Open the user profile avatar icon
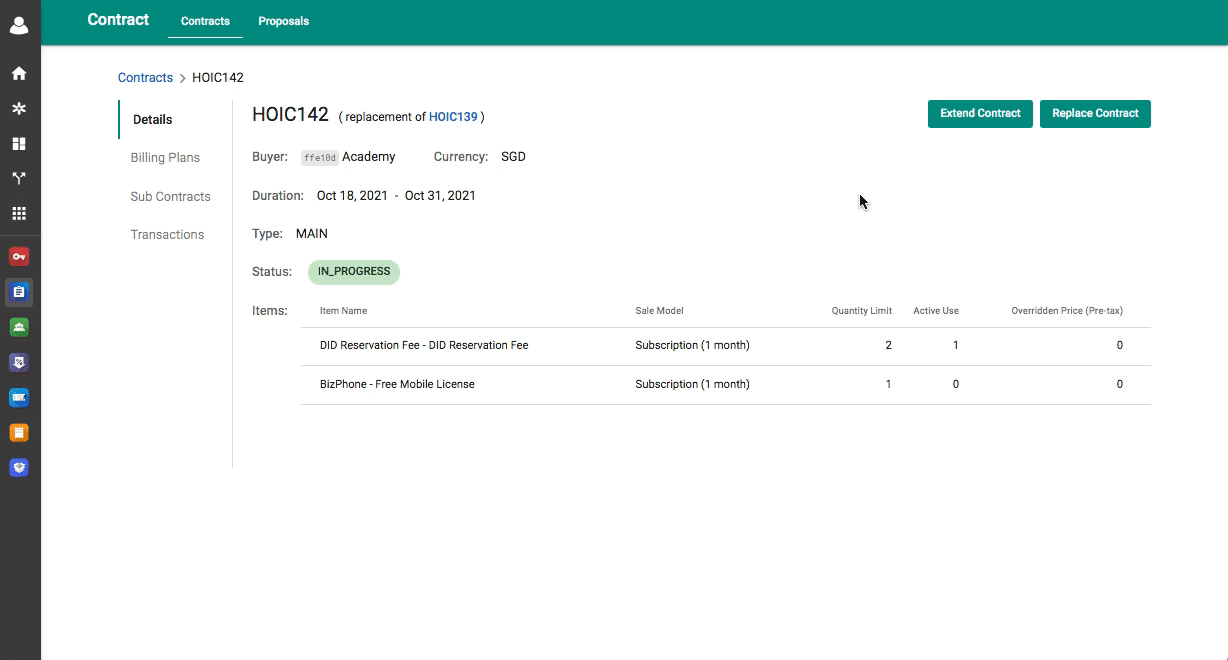The width and height of the screenshot is (1228, 660). pos(19,25)
